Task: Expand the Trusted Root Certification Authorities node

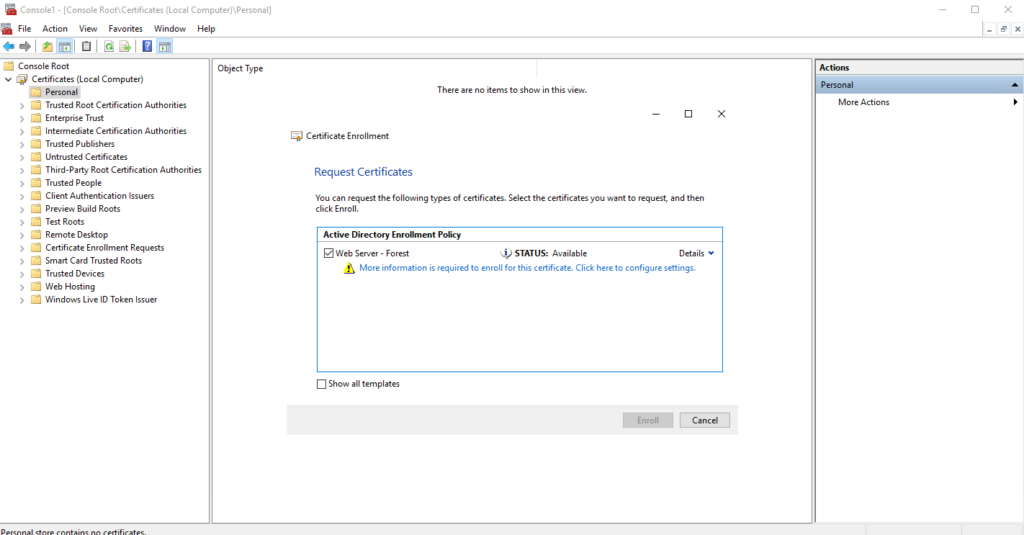Action: click(x=22, y=105)
